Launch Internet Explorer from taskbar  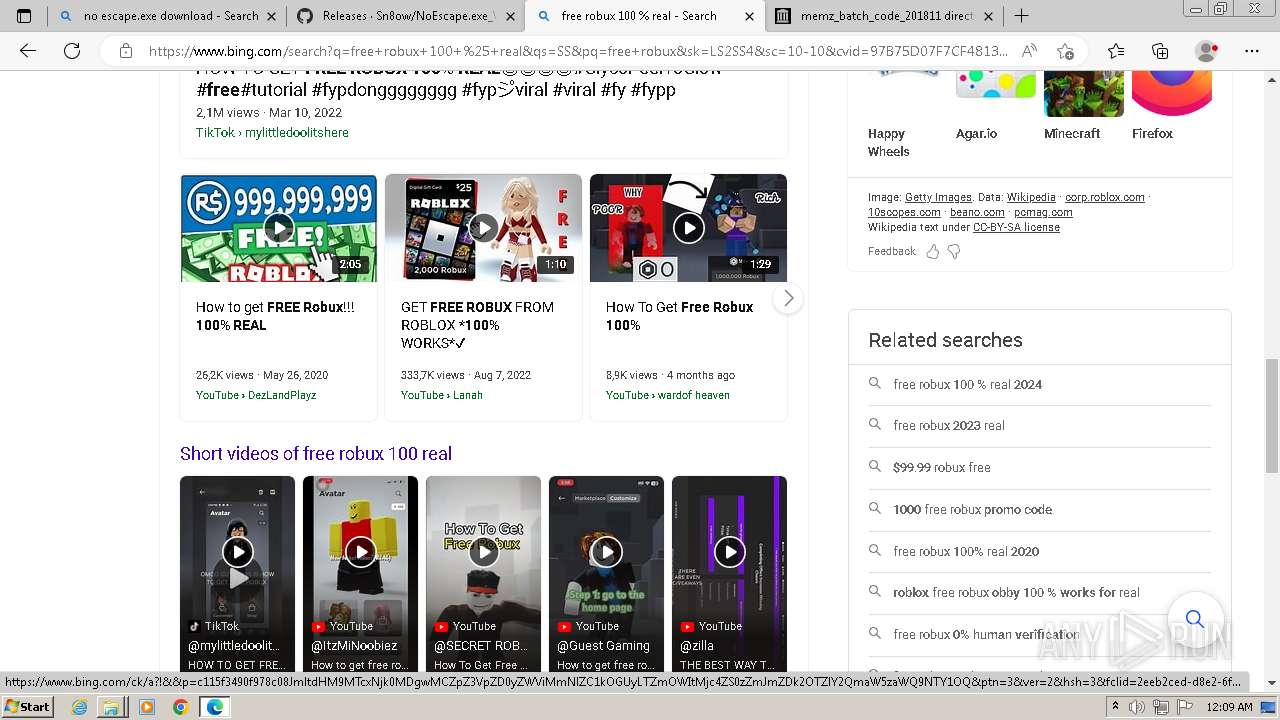pos(80,706)
